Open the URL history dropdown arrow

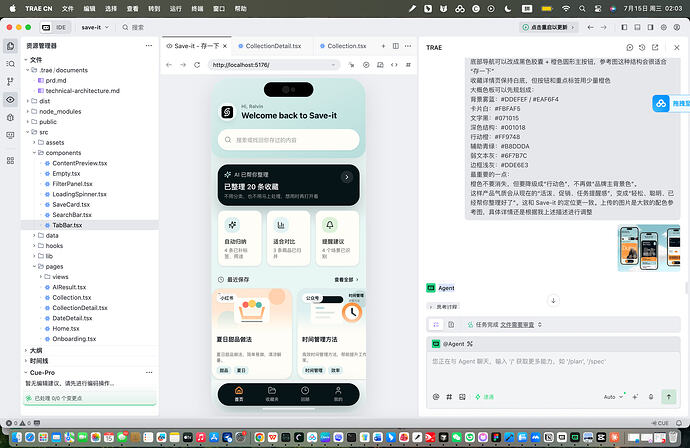click(333, 65)
